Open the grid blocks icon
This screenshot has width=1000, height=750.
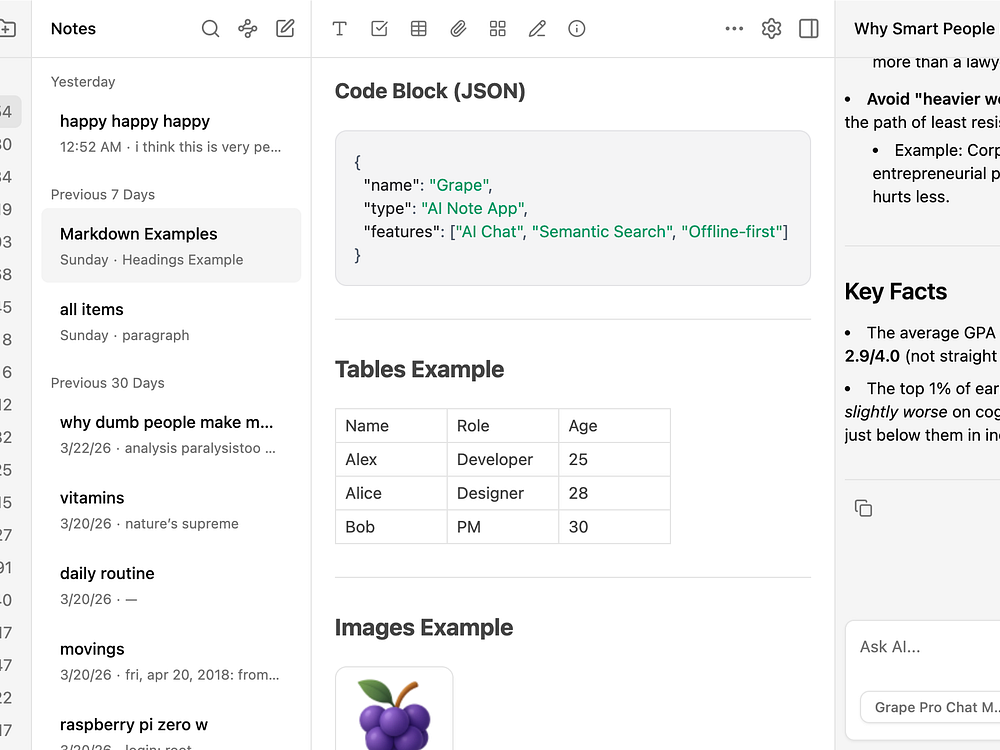coord(498,29)
